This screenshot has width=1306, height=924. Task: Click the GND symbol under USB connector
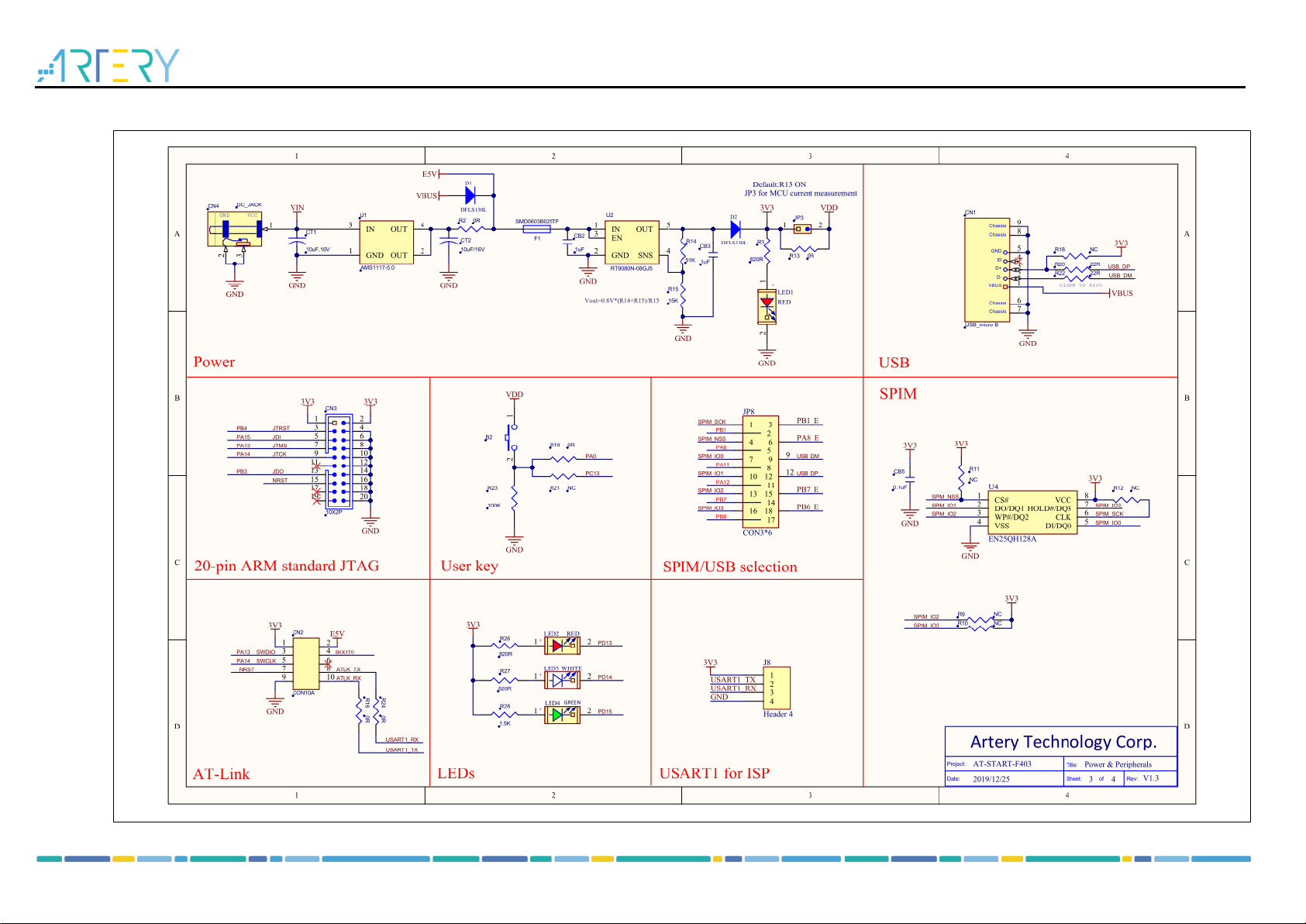[1028, 336]
